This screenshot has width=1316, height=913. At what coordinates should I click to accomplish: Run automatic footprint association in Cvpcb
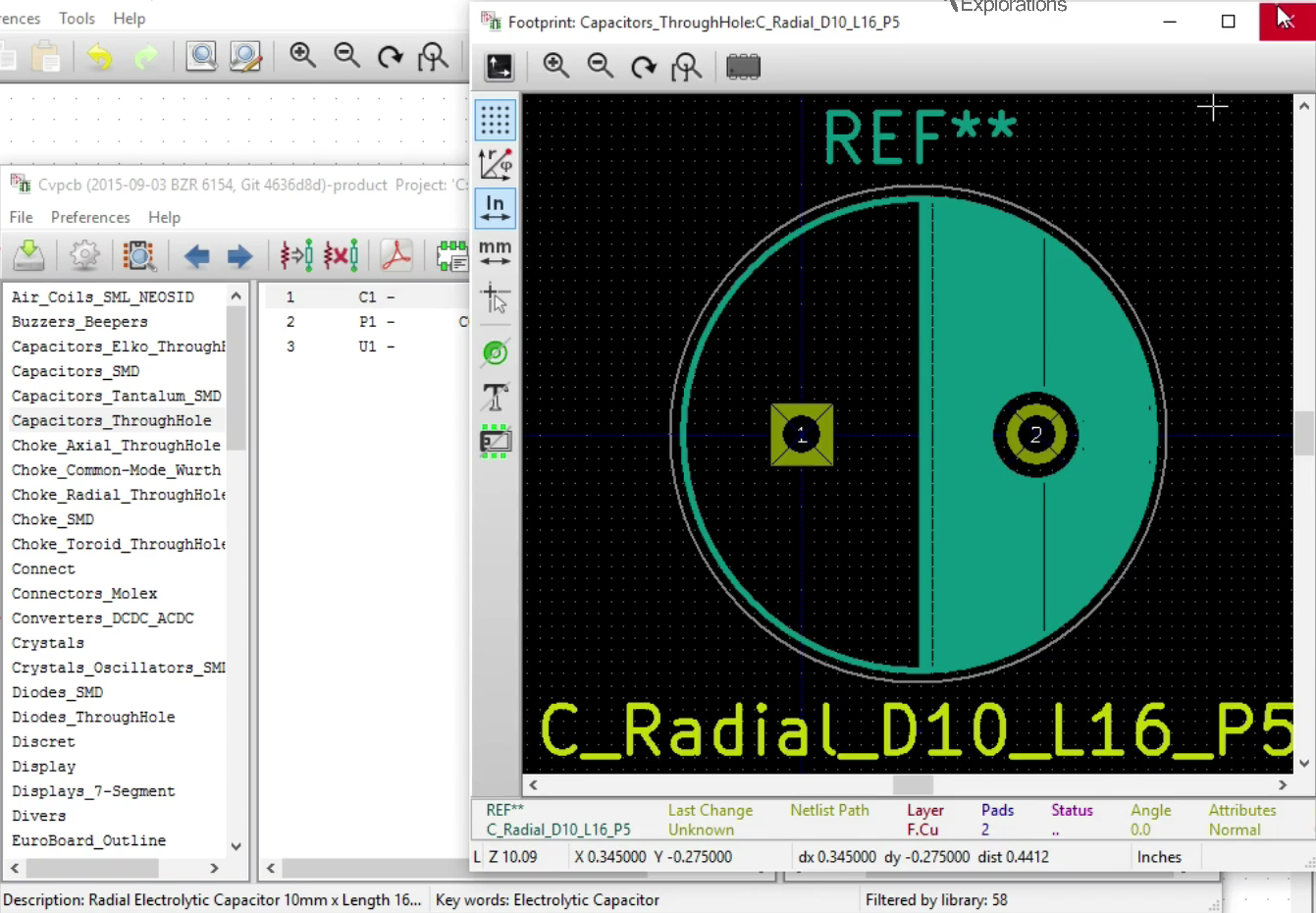[295, 255]
